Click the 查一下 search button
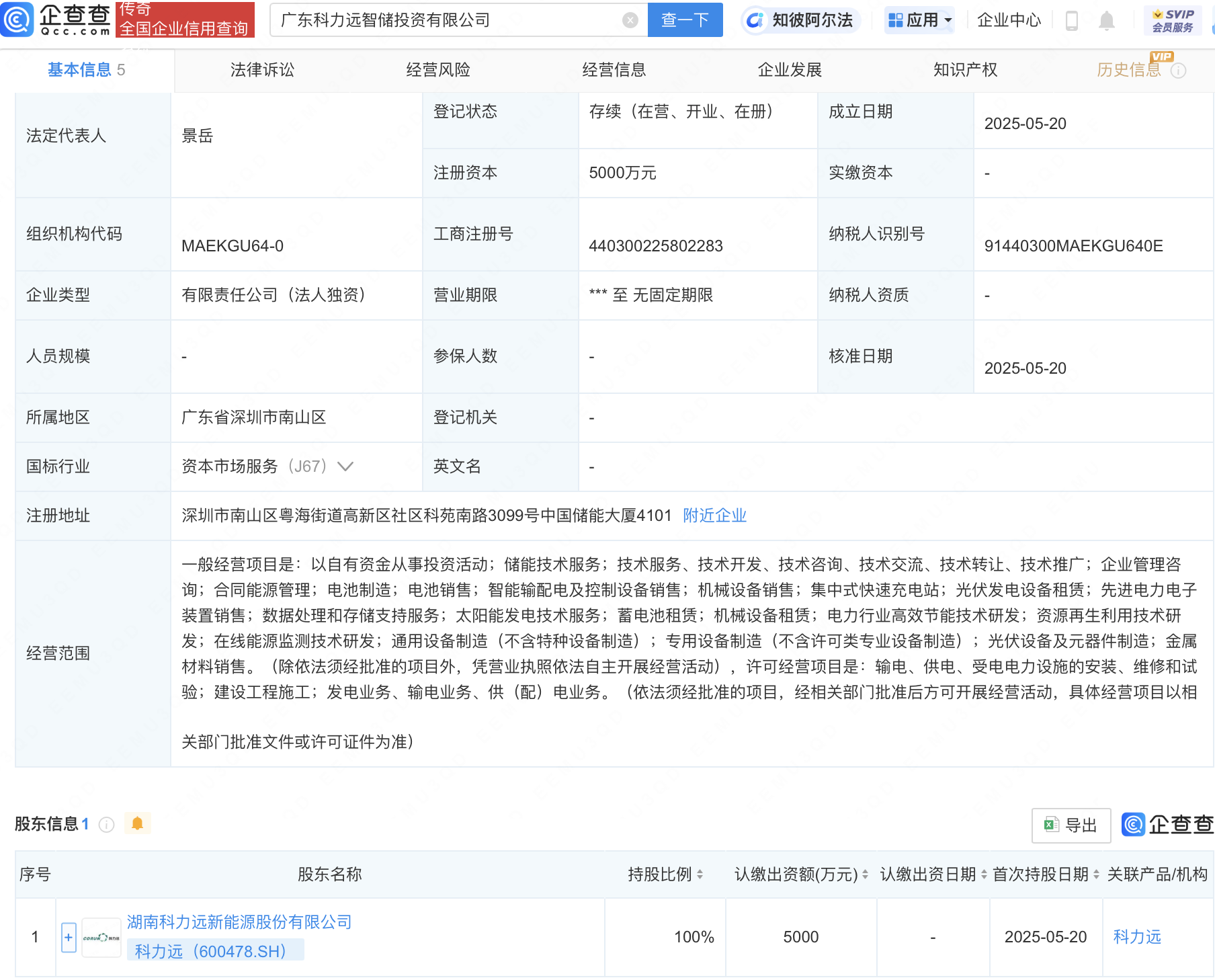Screen dimensions: 1215x980 coord(684,20)
